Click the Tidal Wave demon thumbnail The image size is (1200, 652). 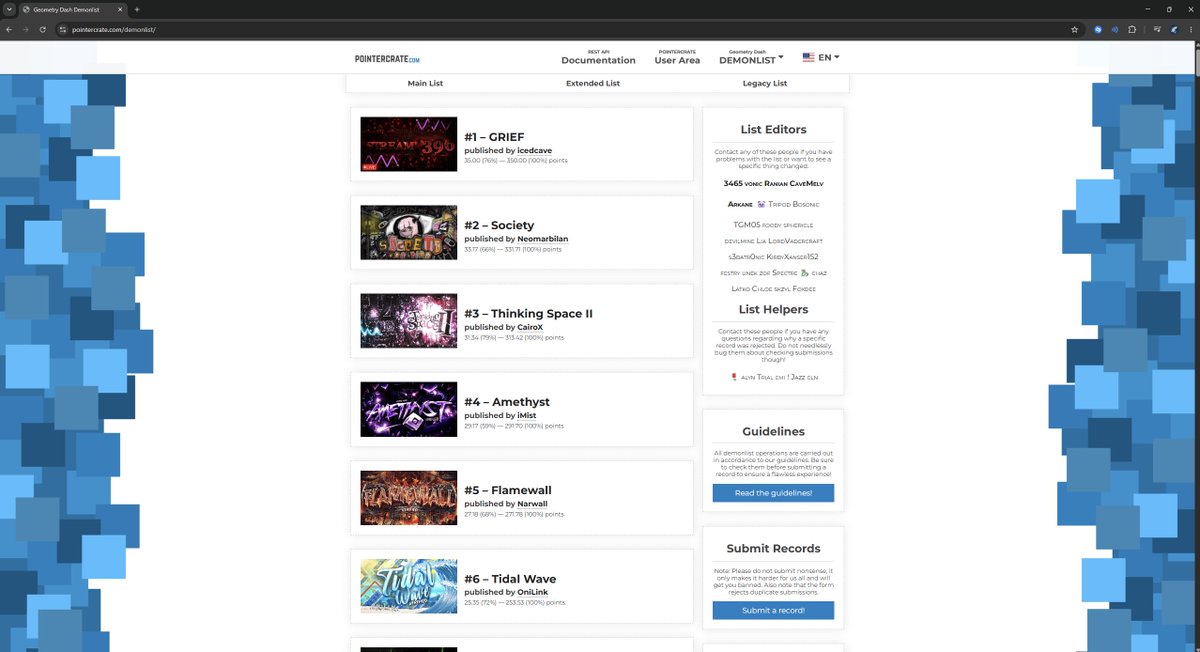[408, 586]
